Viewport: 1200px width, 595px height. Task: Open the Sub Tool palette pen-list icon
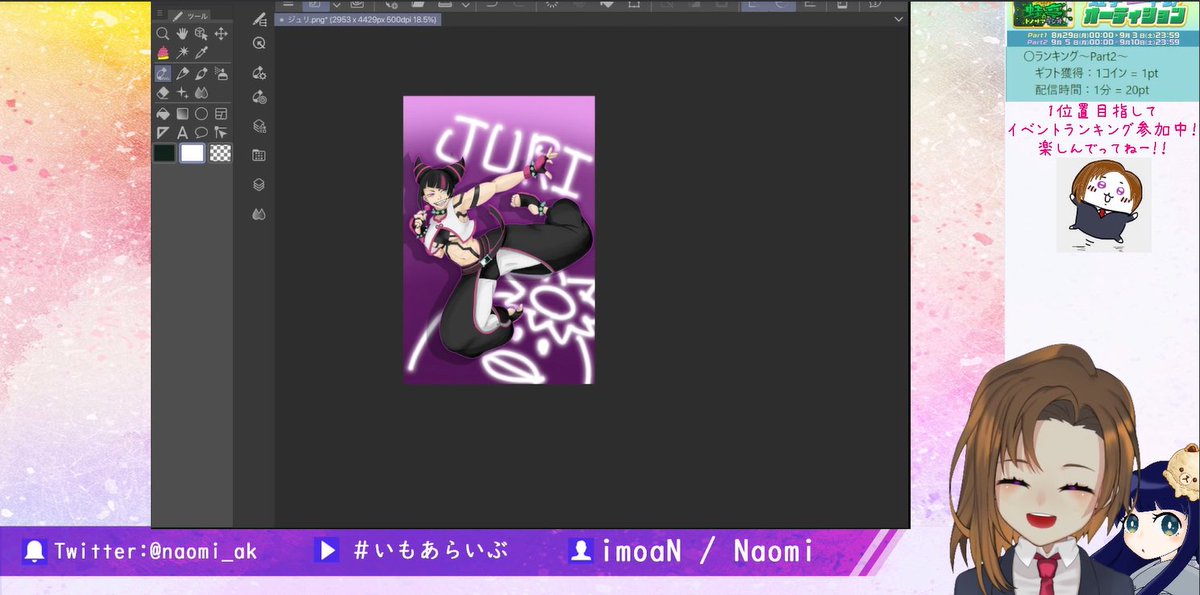259,19
